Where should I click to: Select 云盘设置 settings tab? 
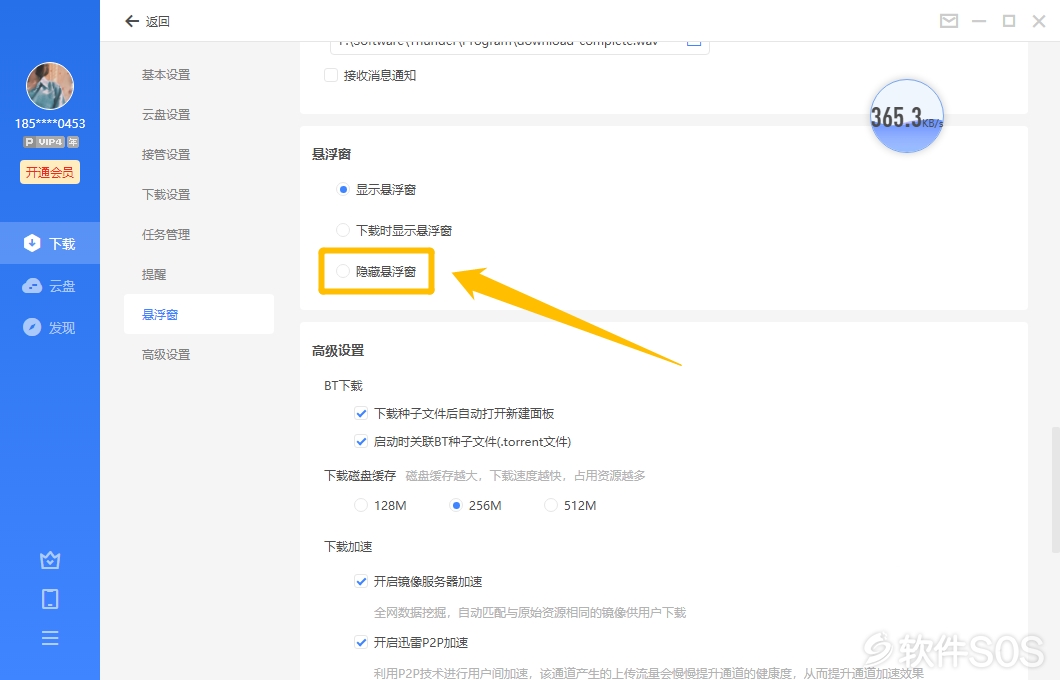point(199,114)
